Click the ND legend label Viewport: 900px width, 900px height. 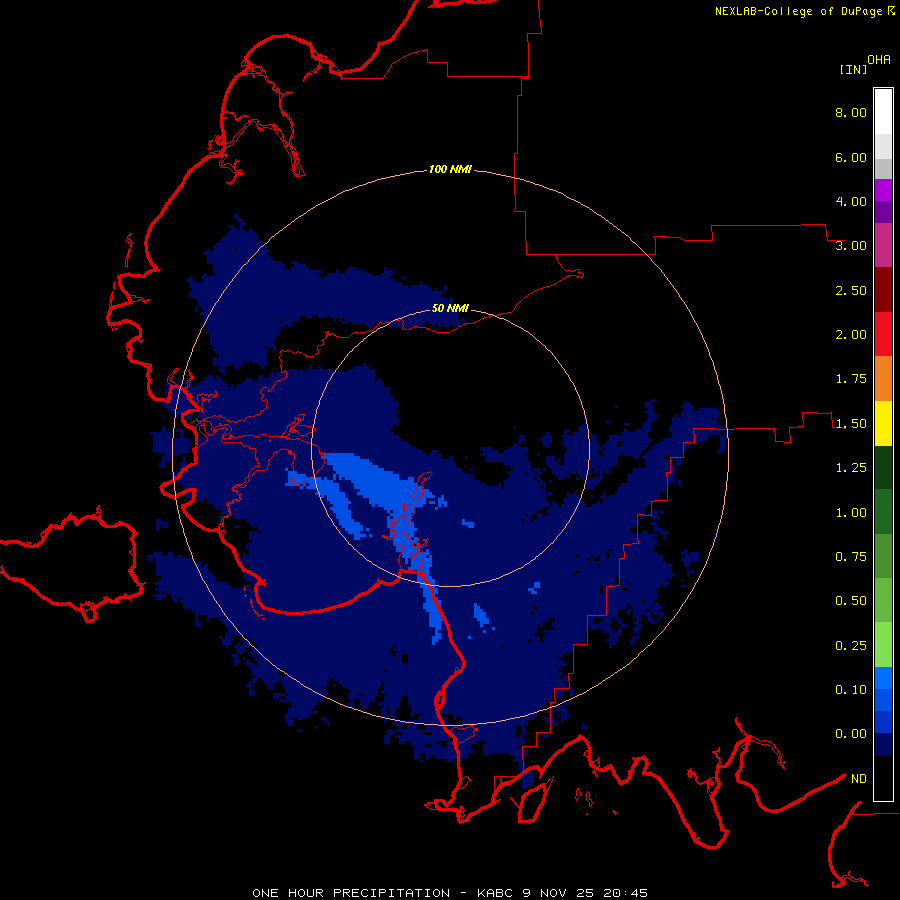[x=859, y=779]
